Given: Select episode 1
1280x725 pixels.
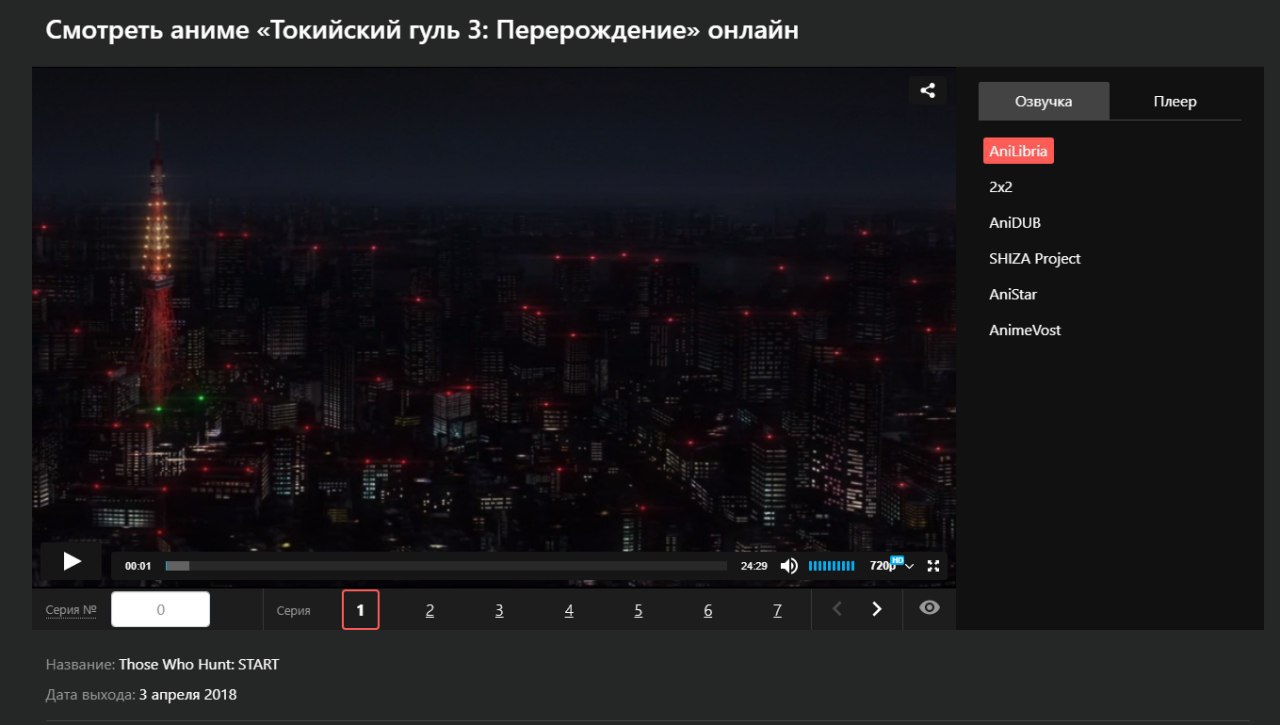Looking at the screenshot, I should (360, 610).
